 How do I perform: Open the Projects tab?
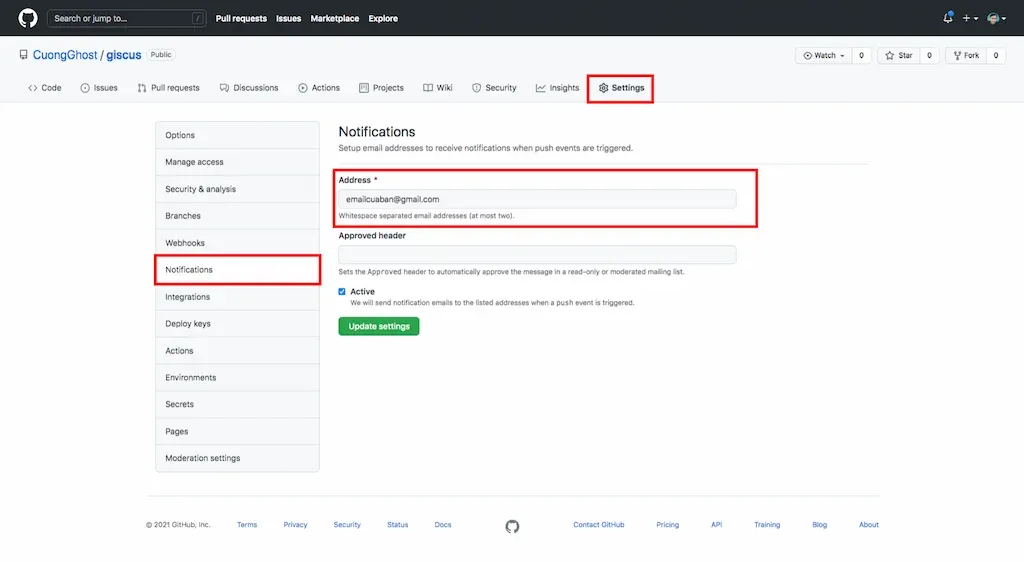pos(381,87)
